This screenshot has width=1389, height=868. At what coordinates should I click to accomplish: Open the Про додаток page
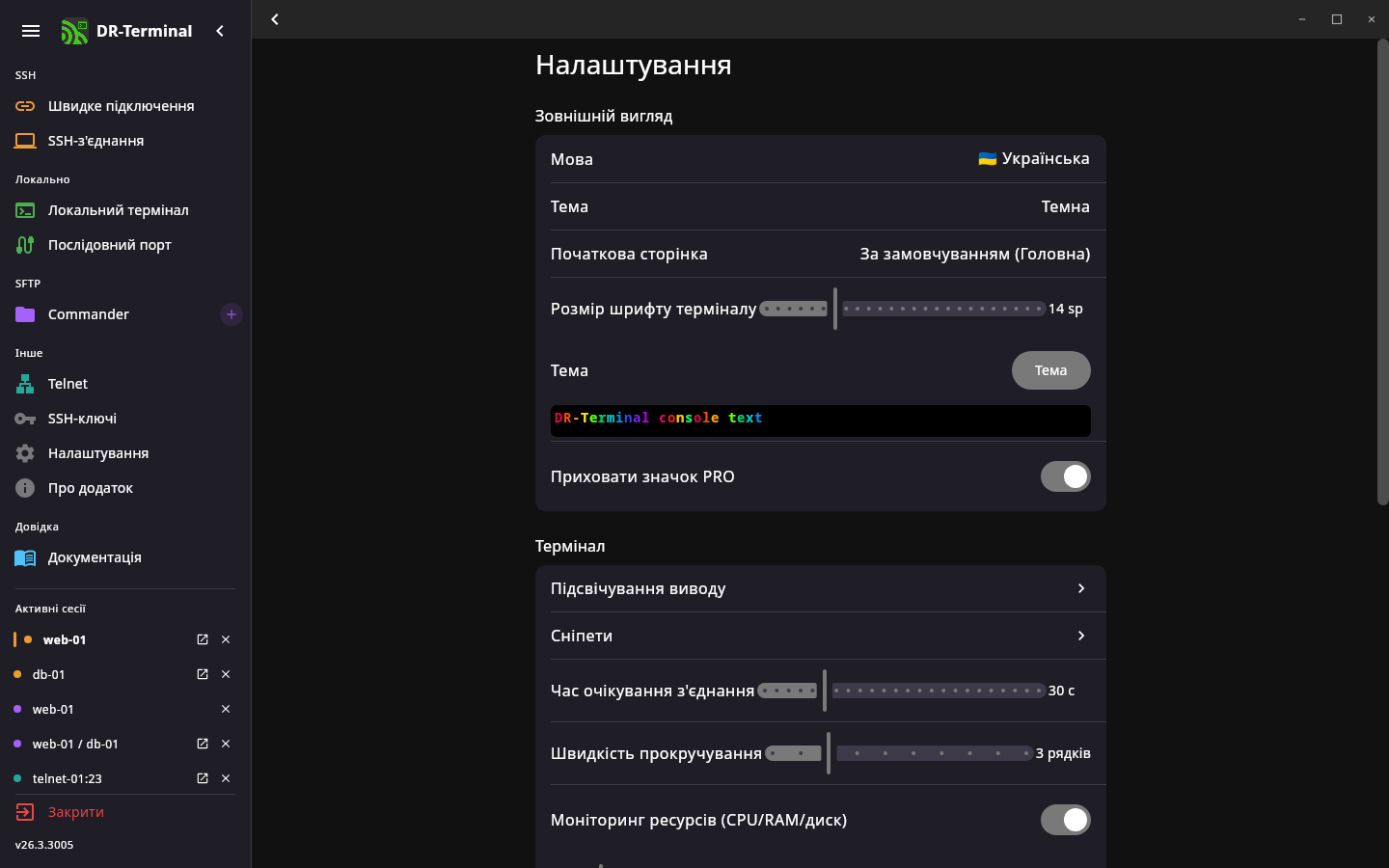click(125, 488)
